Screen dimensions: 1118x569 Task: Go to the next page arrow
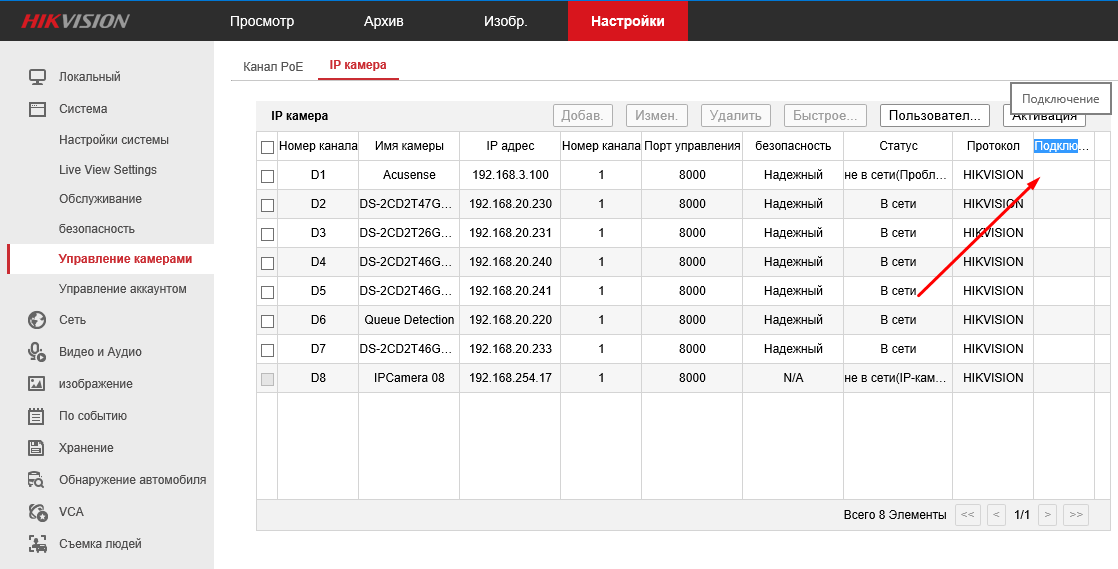pyautogui.click(x=1047, y=515)
